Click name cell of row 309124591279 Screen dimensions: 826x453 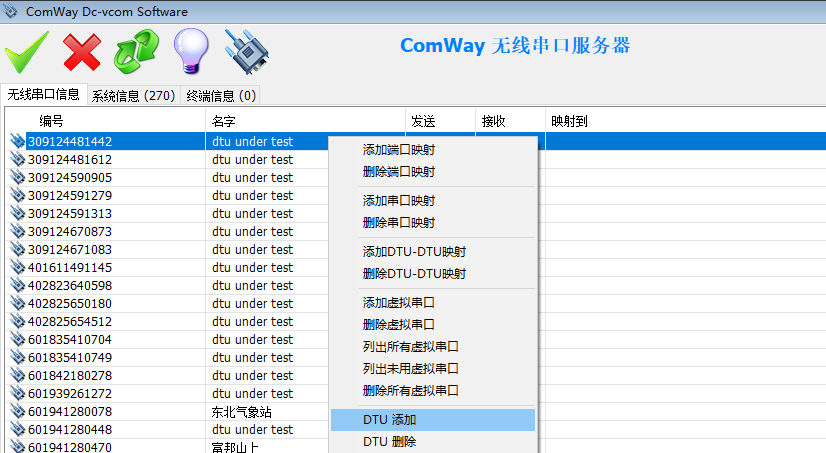coord(252,195)
